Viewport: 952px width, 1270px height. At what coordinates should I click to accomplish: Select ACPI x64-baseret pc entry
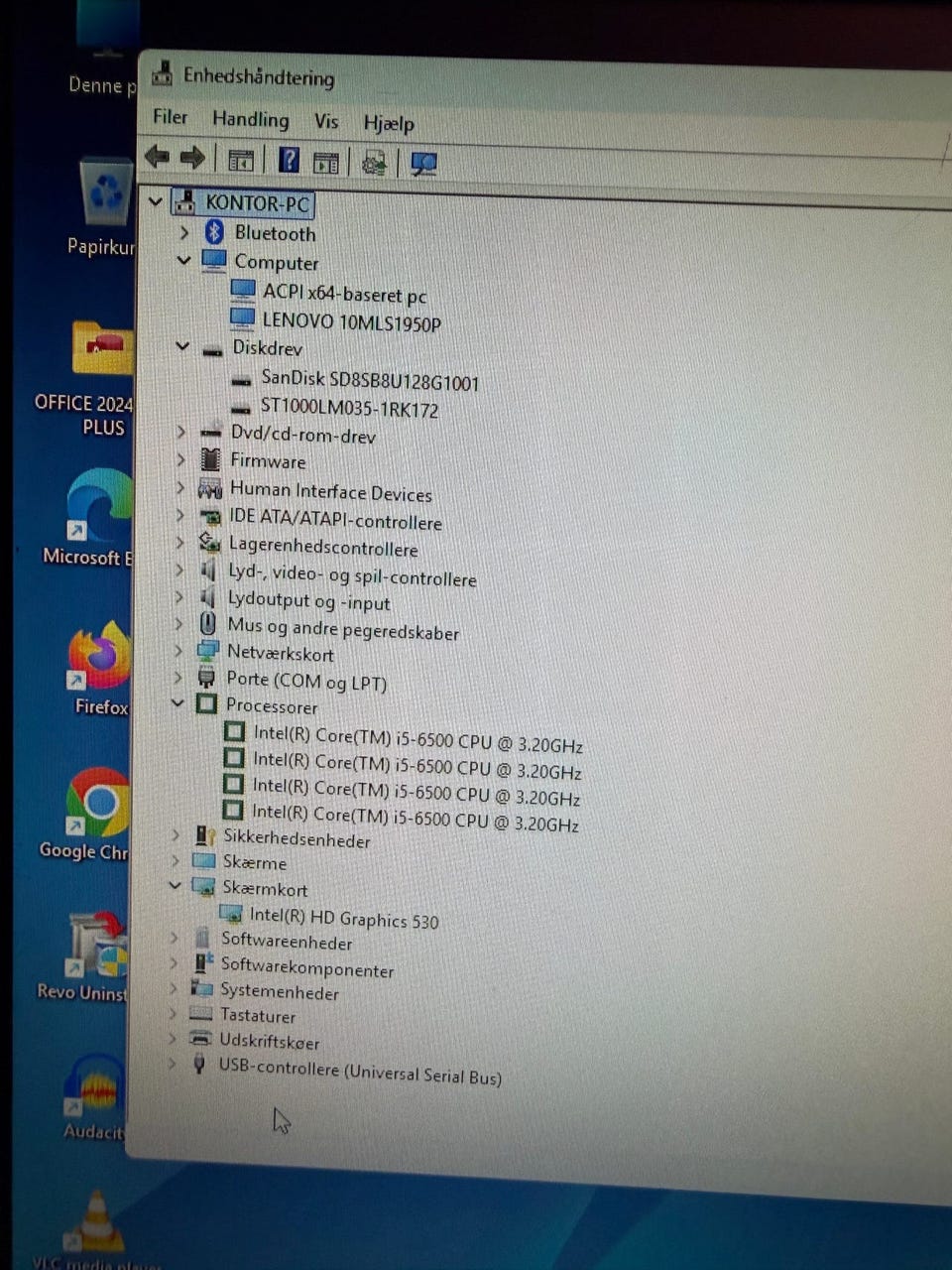344,294
